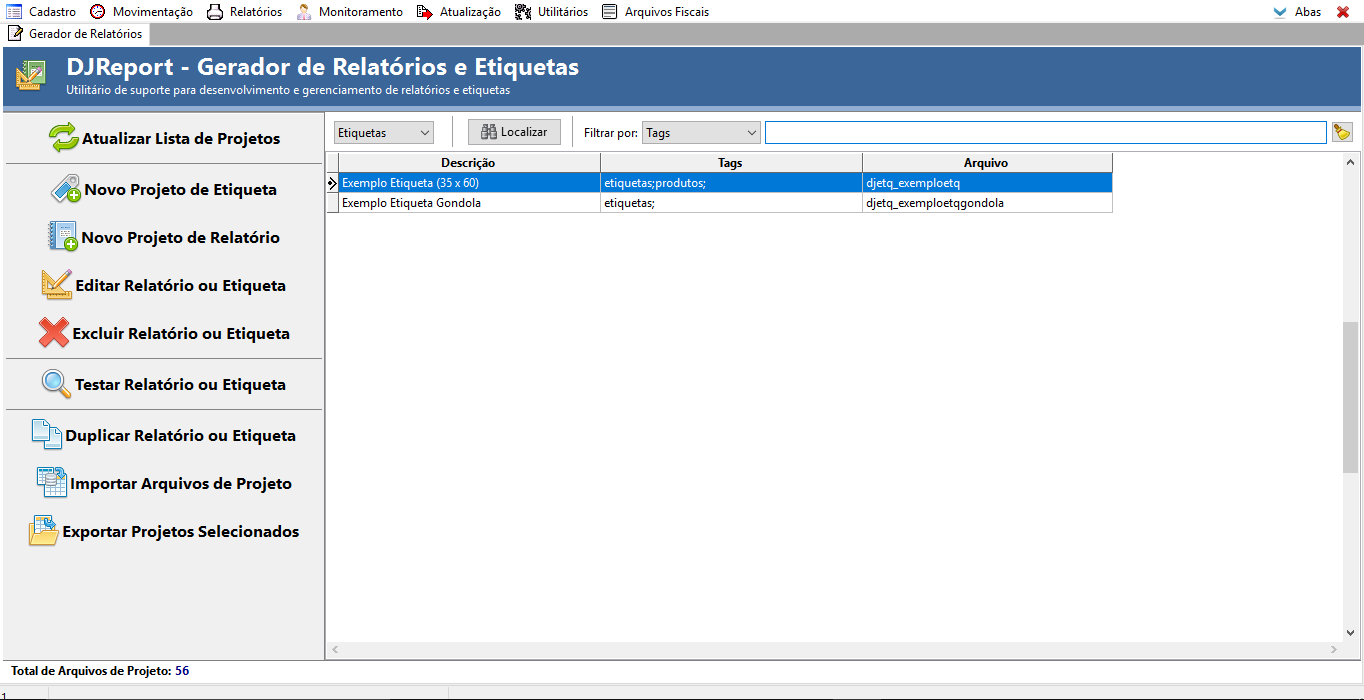
Task: Click the Novo Projeto de Relatório notebook icon
Action: [63, 237]
